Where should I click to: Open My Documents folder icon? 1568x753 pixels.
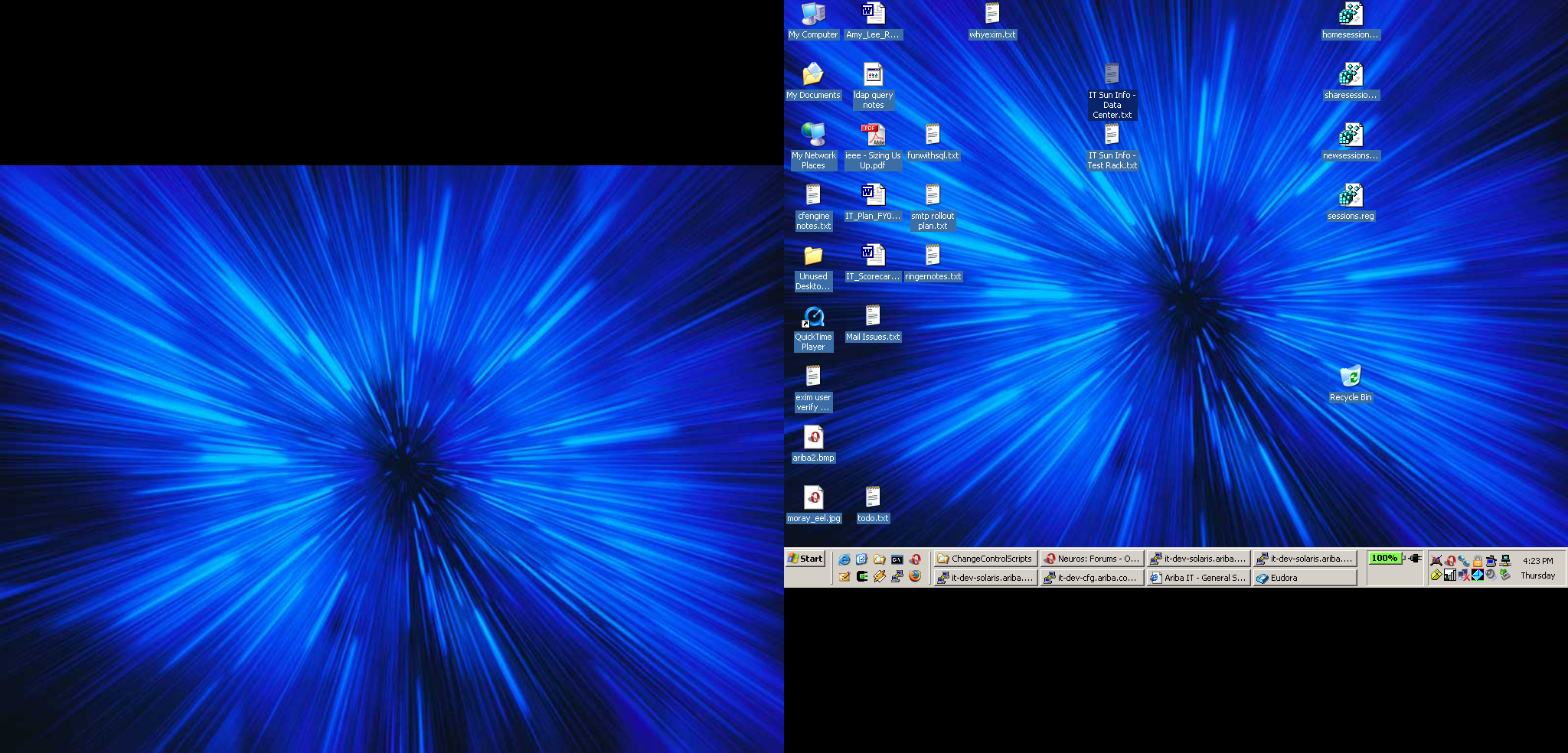[813, 82]
